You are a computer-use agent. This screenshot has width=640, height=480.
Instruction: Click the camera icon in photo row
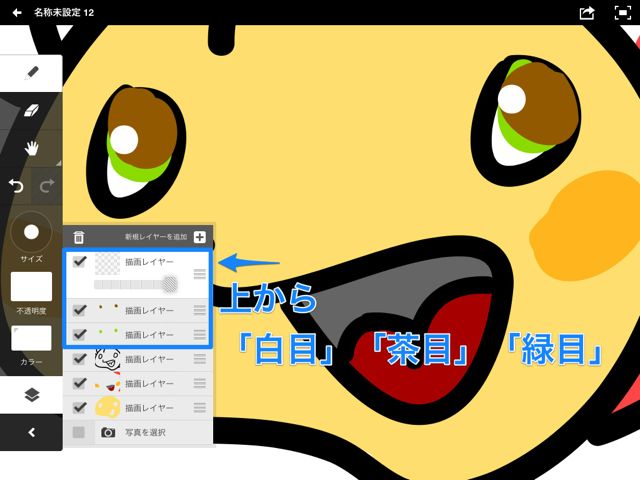pos(108,432)
